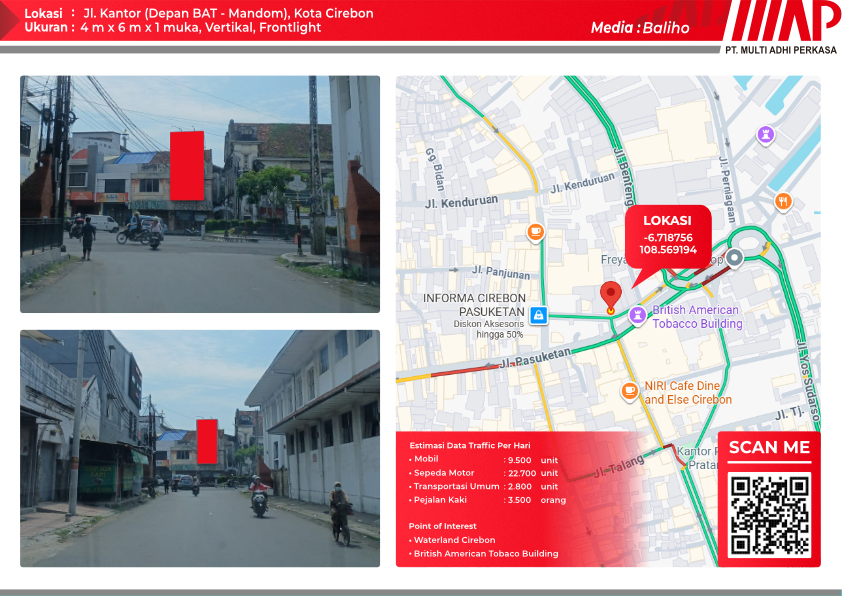Viewport: 842px width, 596px height.
Task: Click the 'Jl. Panjunan' street label
Action: [x=500, y=272]
